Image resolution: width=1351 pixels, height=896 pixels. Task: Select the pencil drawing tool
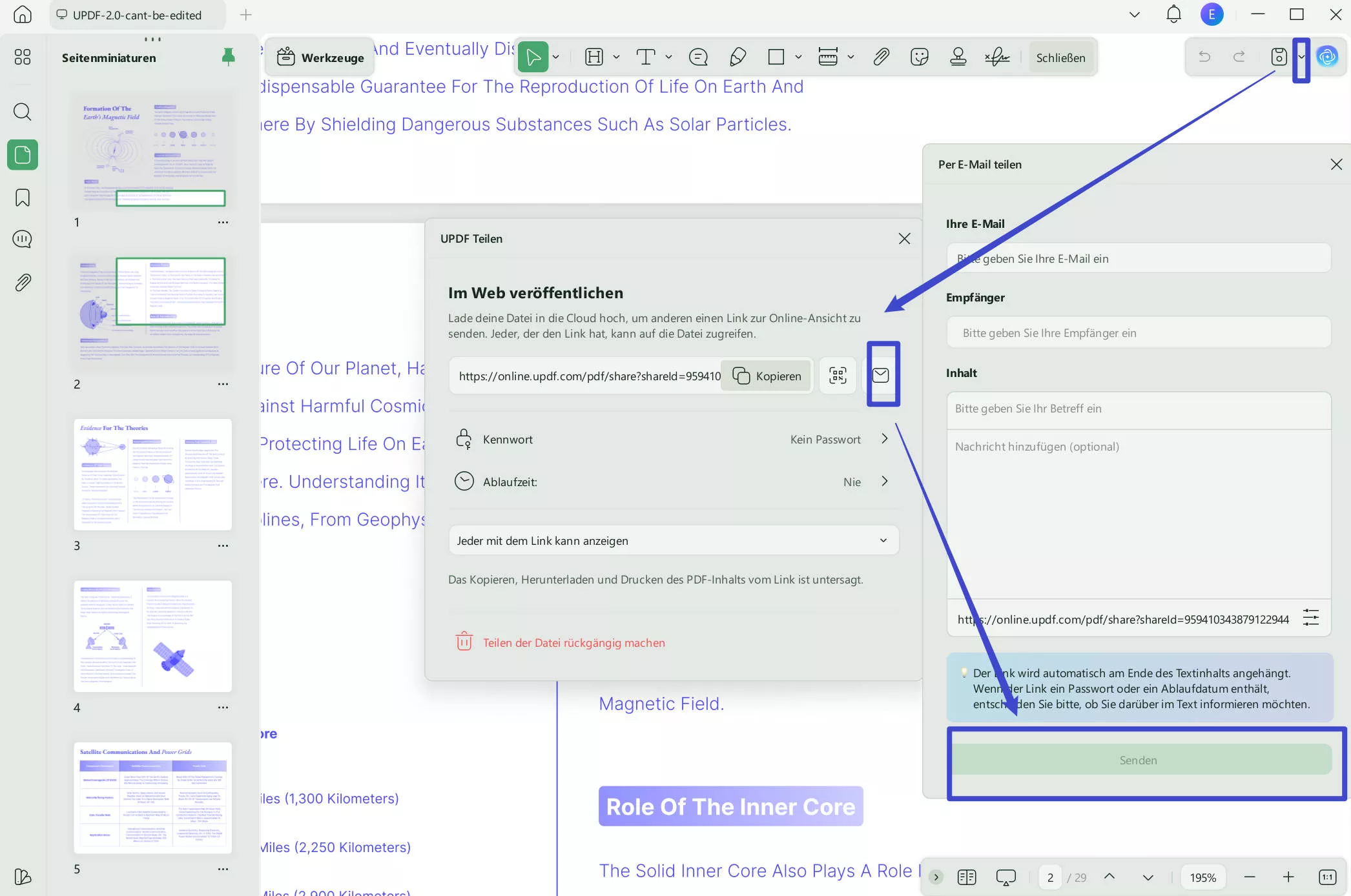coord(737,57)
